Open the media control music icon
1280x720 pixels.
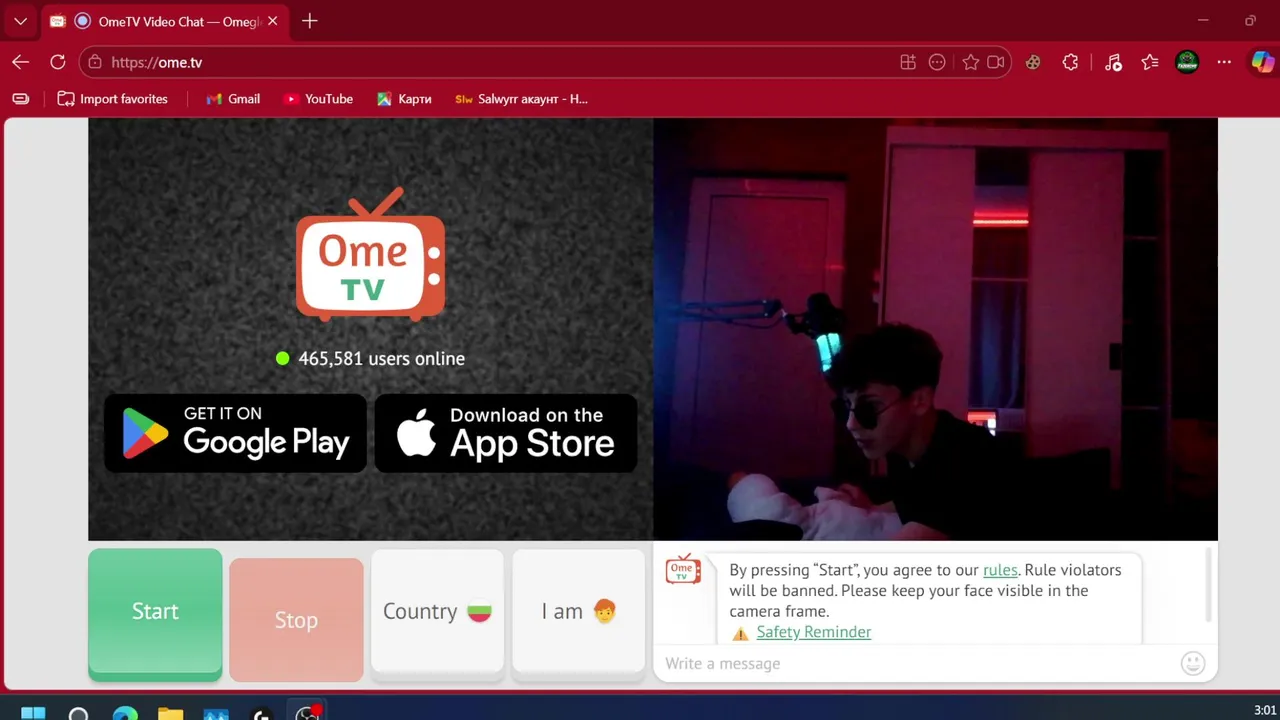tap(1113, 62)
